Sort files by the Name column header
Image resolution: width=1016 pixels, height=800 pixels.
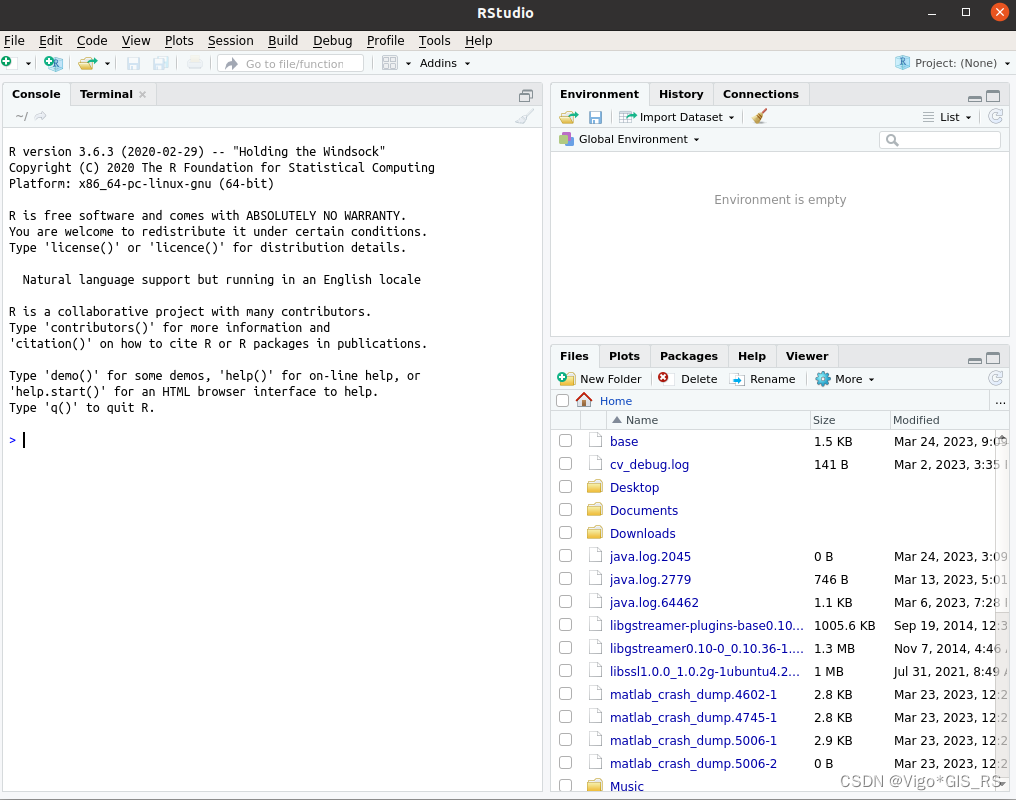(x=708, y=420)
